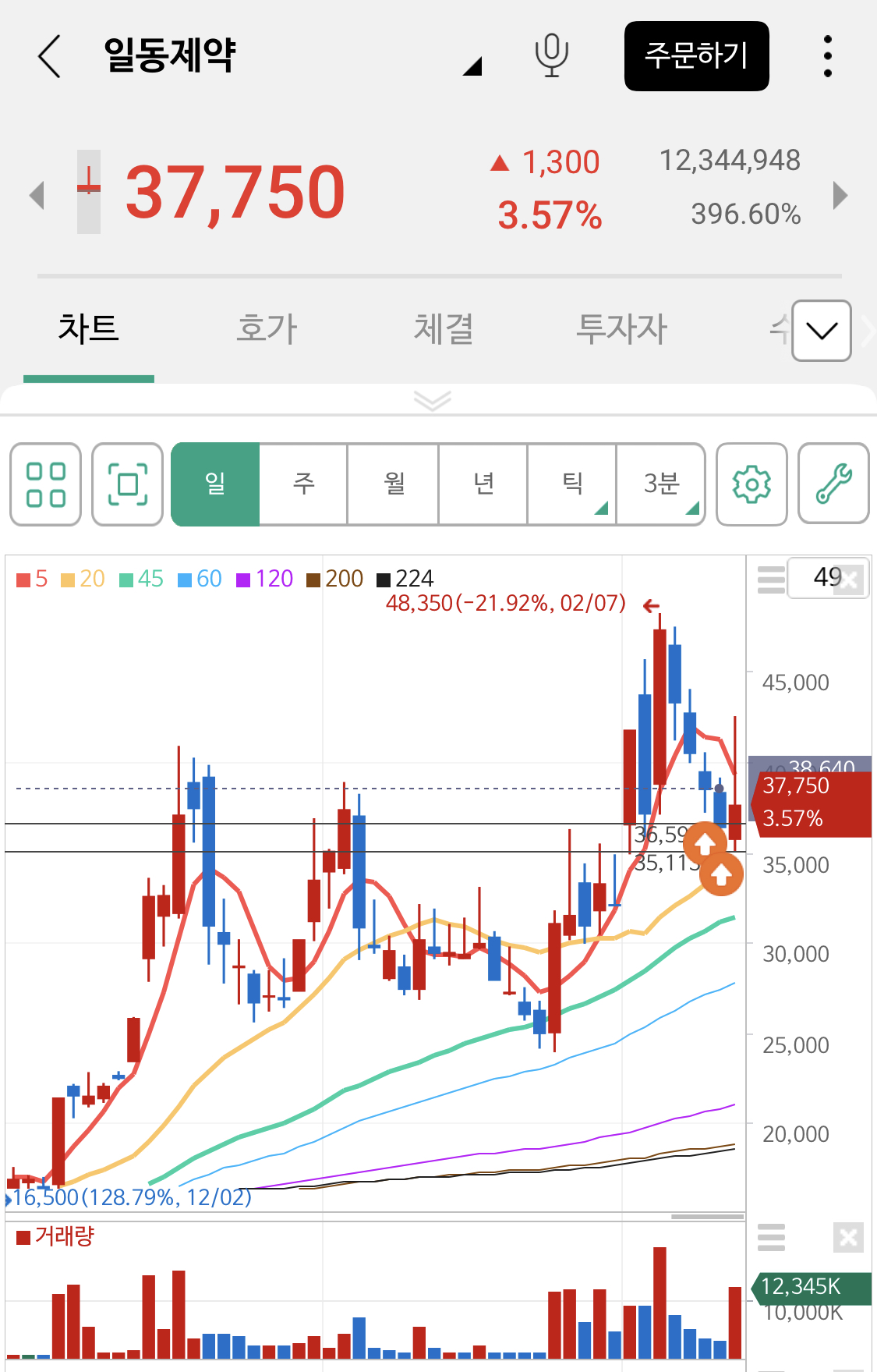Screen dimensions: 877x1372
Task: Tap the blue 60-day moving average legend
Action: pyautogui.click(x=200, y=579)
